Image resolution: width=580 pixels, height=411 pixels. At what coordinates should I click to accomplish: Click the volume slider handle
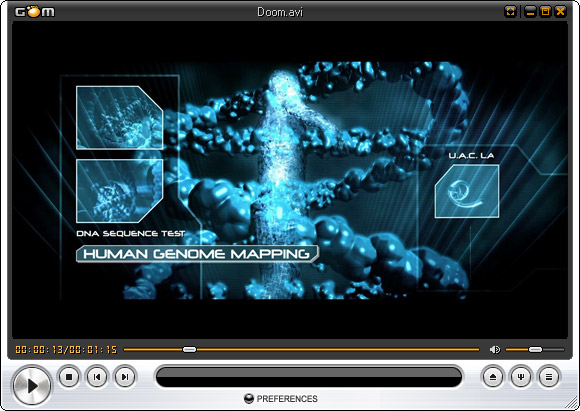(x=535, y=349)
